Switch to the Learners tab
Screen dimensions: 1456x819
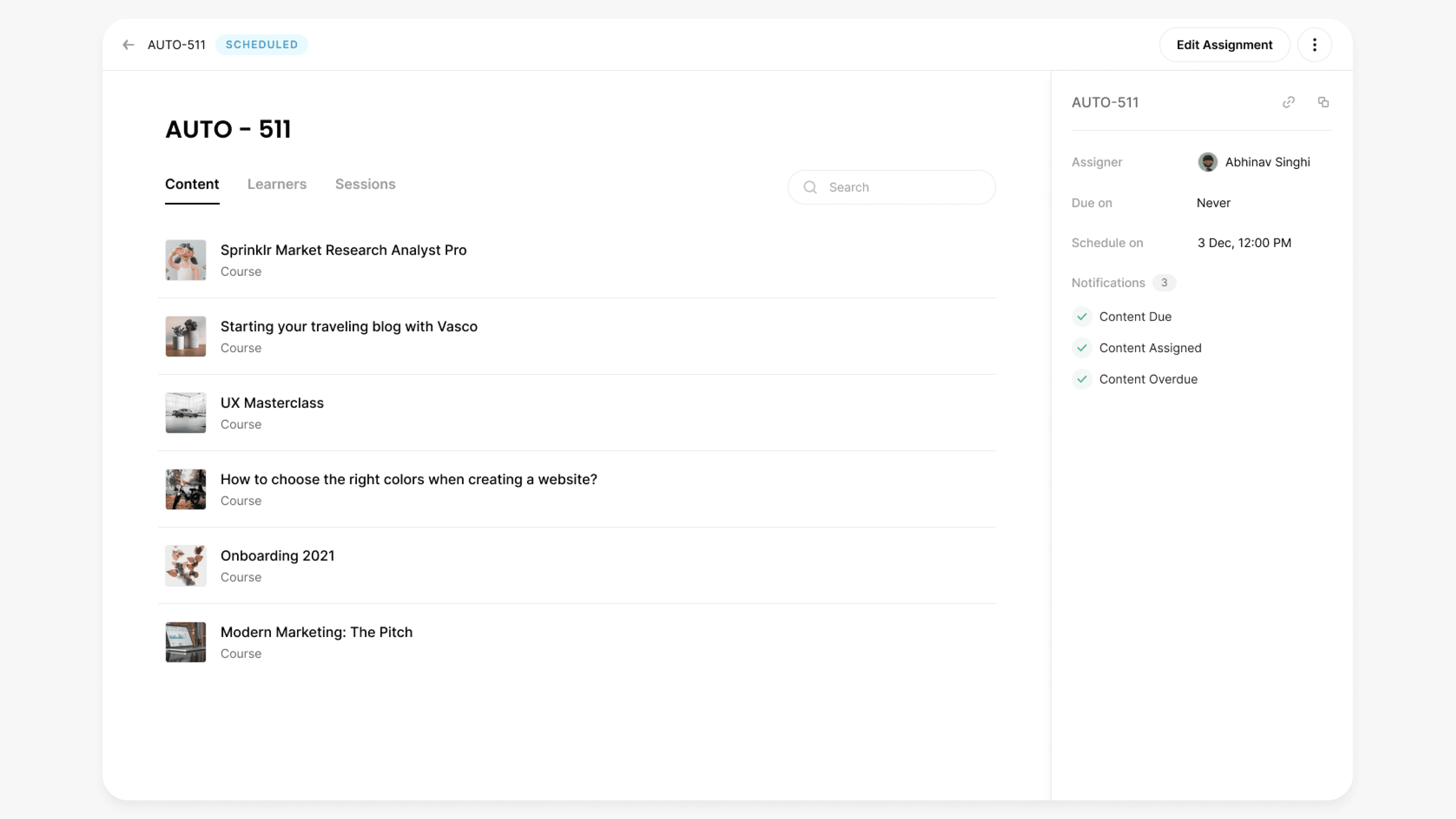[276, 184]
